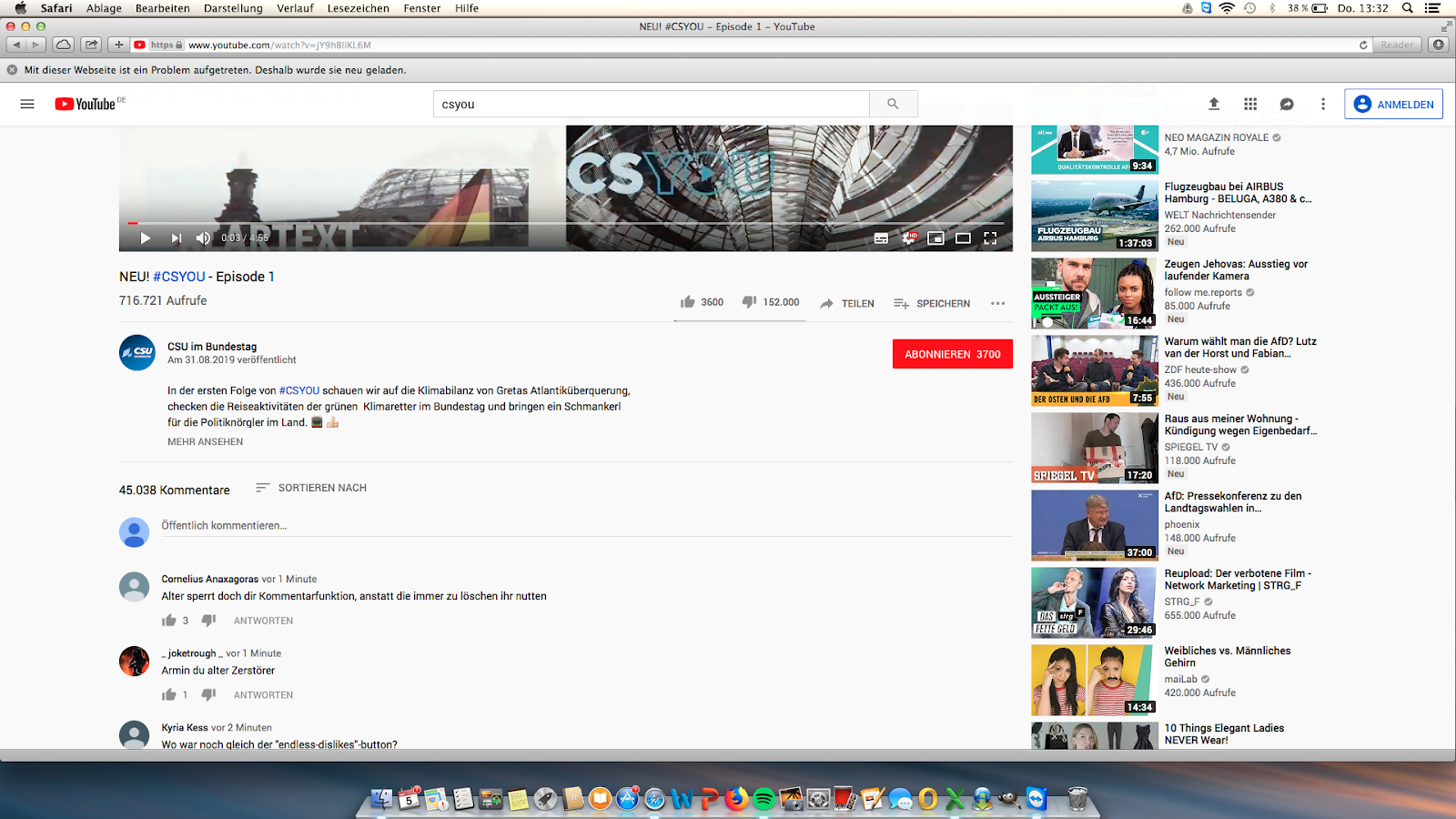The width and height of the screenshot is (1456, 819).
Task: Open the Verlauf menu
Action: coord(295,8)
